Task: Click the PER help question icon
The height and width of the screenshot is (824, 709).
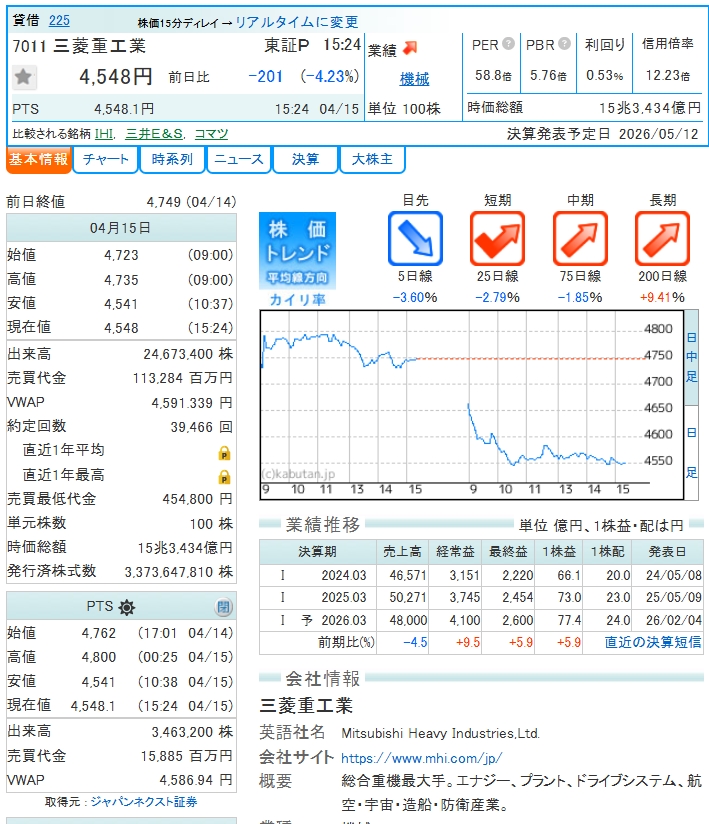Action: tap(508, 44)
